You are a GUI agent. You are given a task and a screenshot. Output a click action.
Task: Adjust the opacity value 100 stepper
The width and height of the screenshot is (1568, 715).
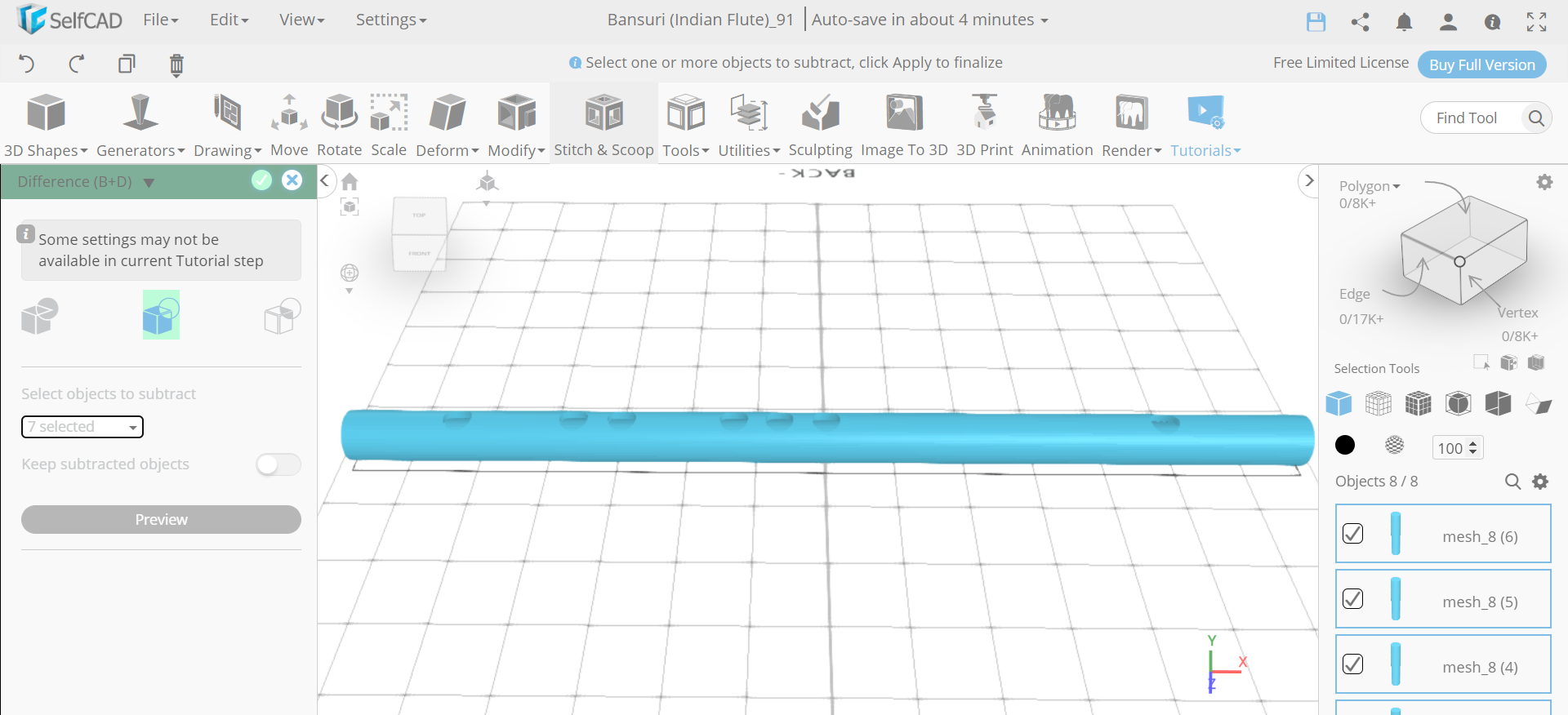pos(1473,447)
